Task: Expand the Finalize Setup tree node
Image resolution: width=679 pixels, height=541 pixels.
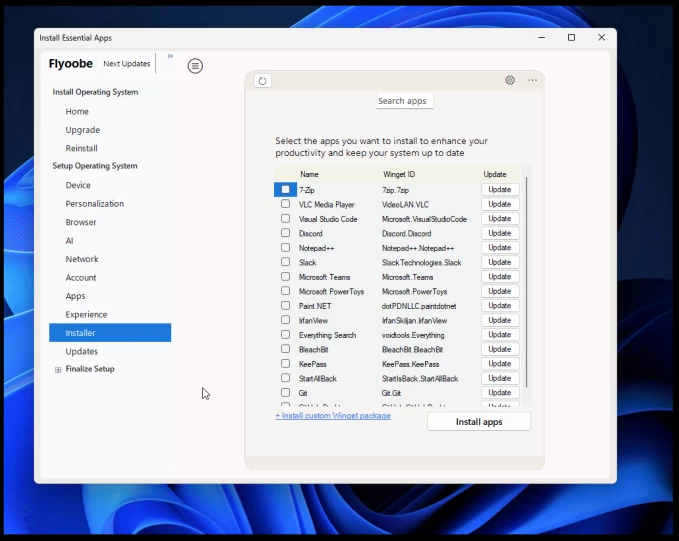Action: [58, 370]
